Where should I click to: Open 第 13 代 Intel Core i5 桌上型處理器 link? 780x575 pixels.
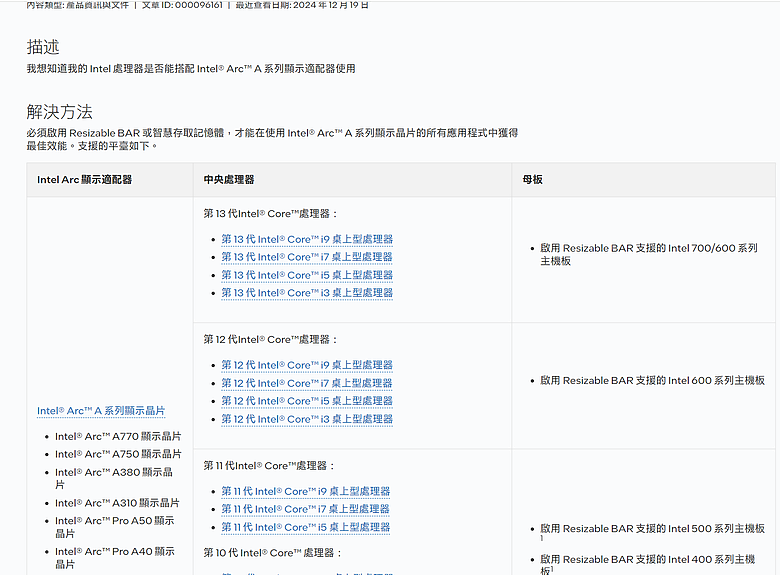pyautogui.click(x=307, y=275)
